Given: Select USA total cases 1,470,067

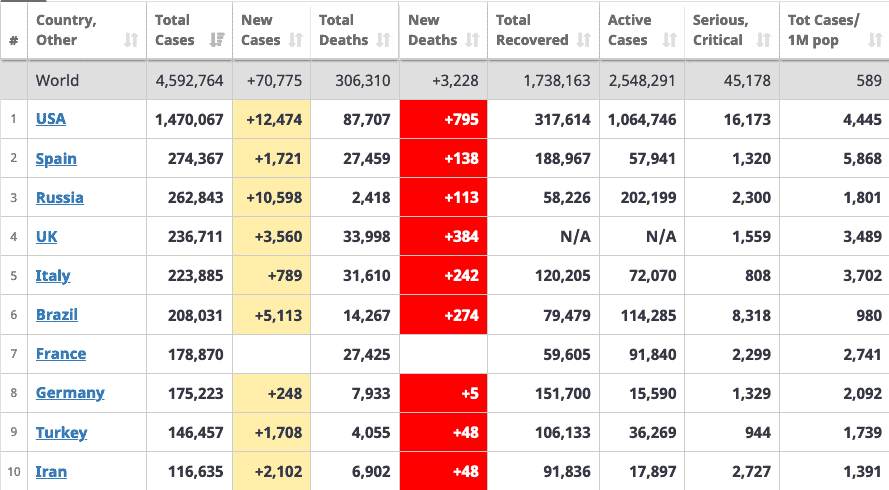Looking at the screenshot, I should (189, 120).
